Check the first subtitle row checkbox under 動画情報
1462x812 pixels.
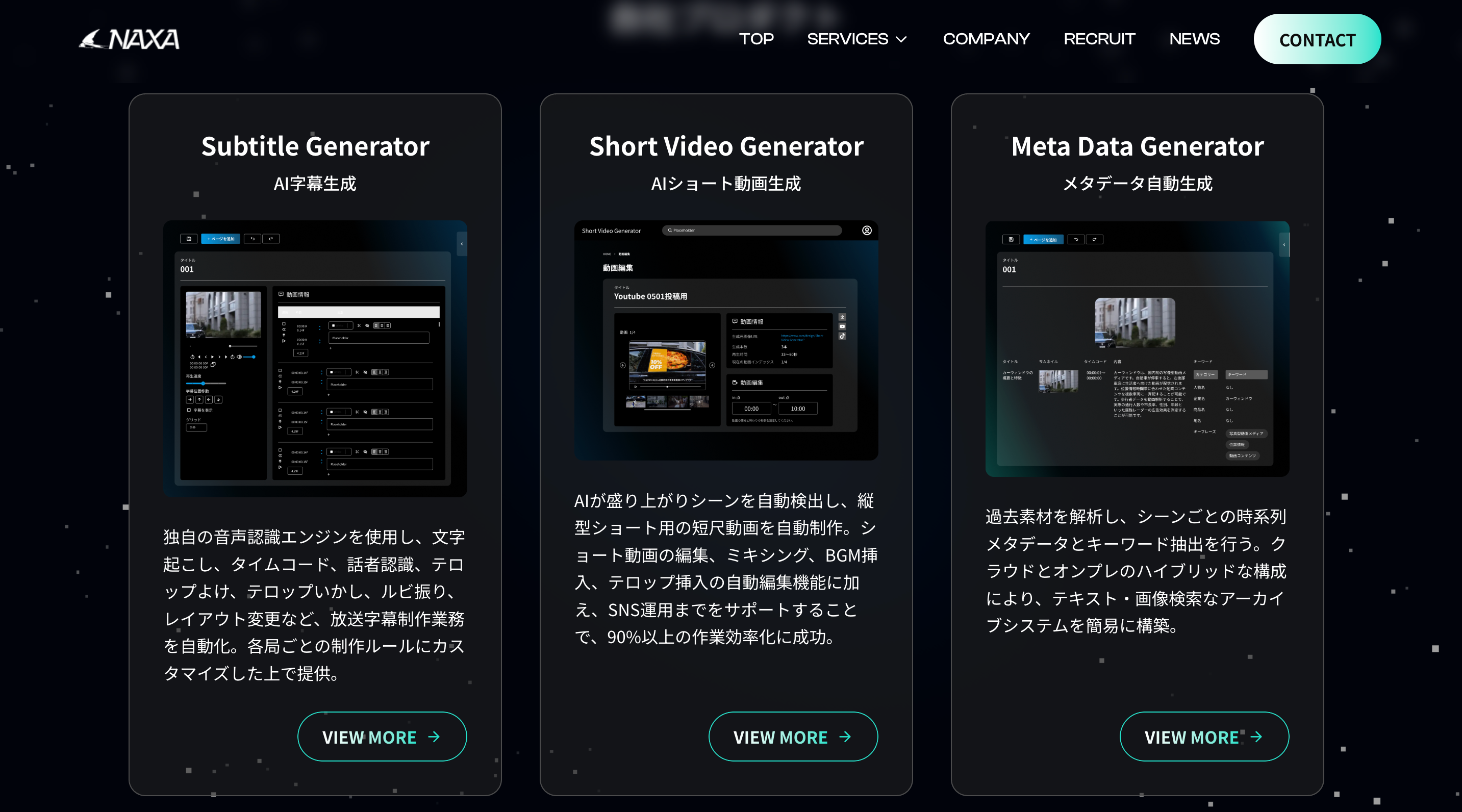pos(284,323)
